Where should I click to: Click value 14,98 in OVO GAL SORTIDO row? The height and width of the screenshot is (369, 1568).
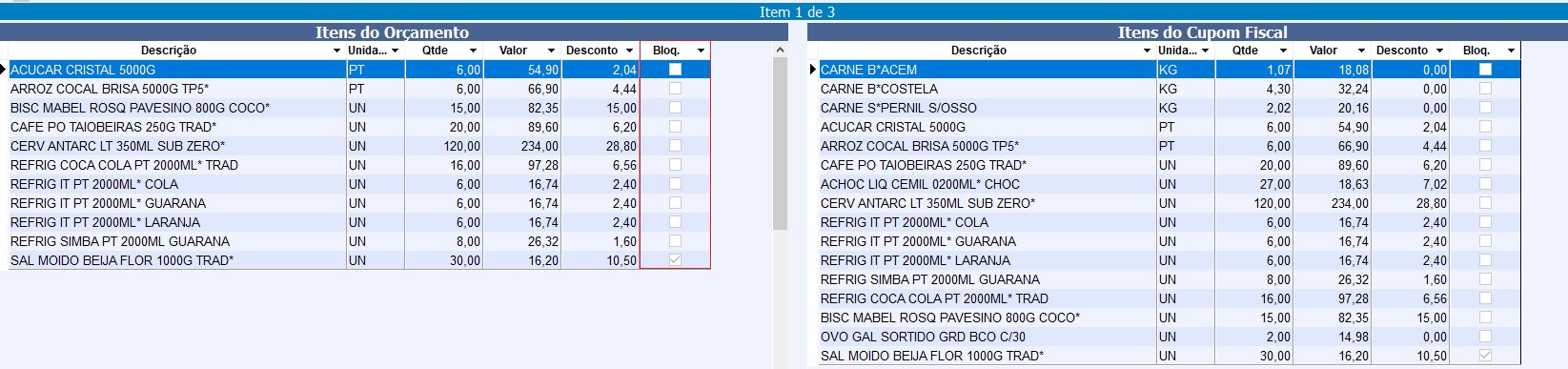(x=1353, y=337)
